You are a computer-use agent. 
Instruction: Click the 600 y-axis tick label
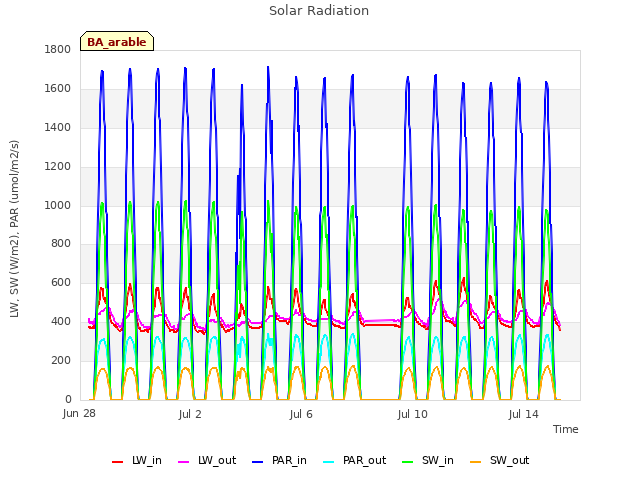[x=61, y=282]
